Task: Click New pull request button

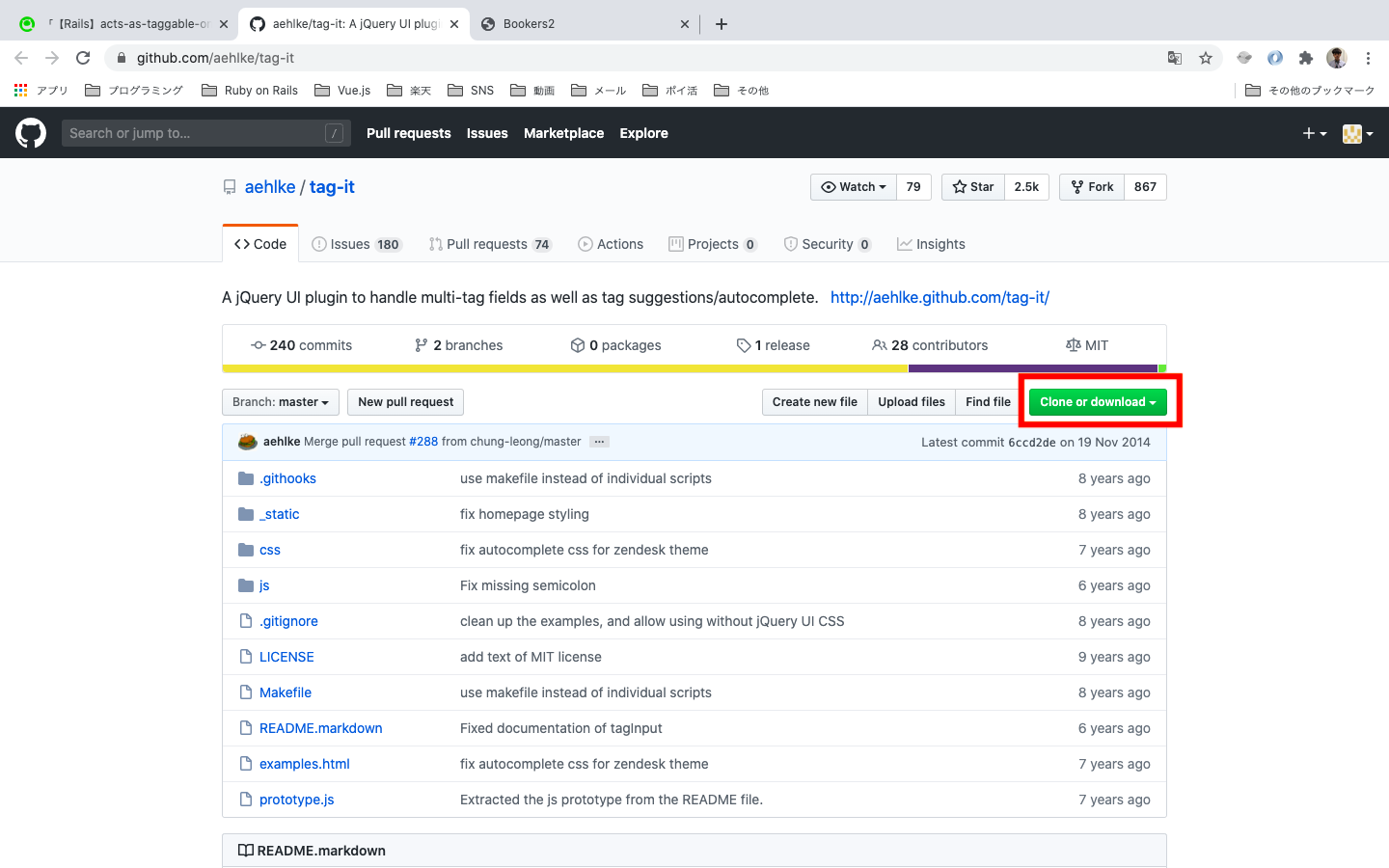Action: pyautogui.click(x=406, y=402)
